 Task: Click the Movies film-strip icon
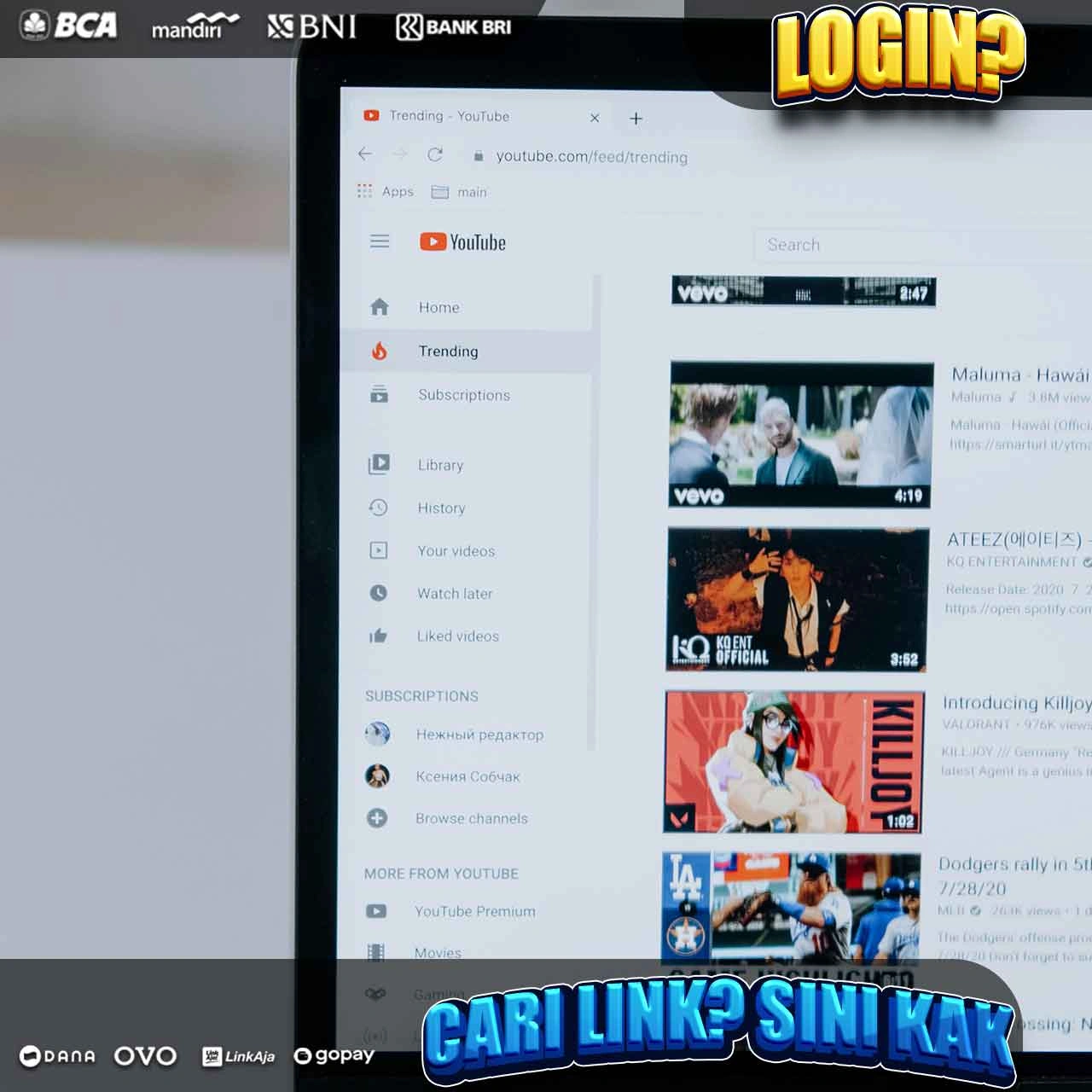(x=375, y=952)
